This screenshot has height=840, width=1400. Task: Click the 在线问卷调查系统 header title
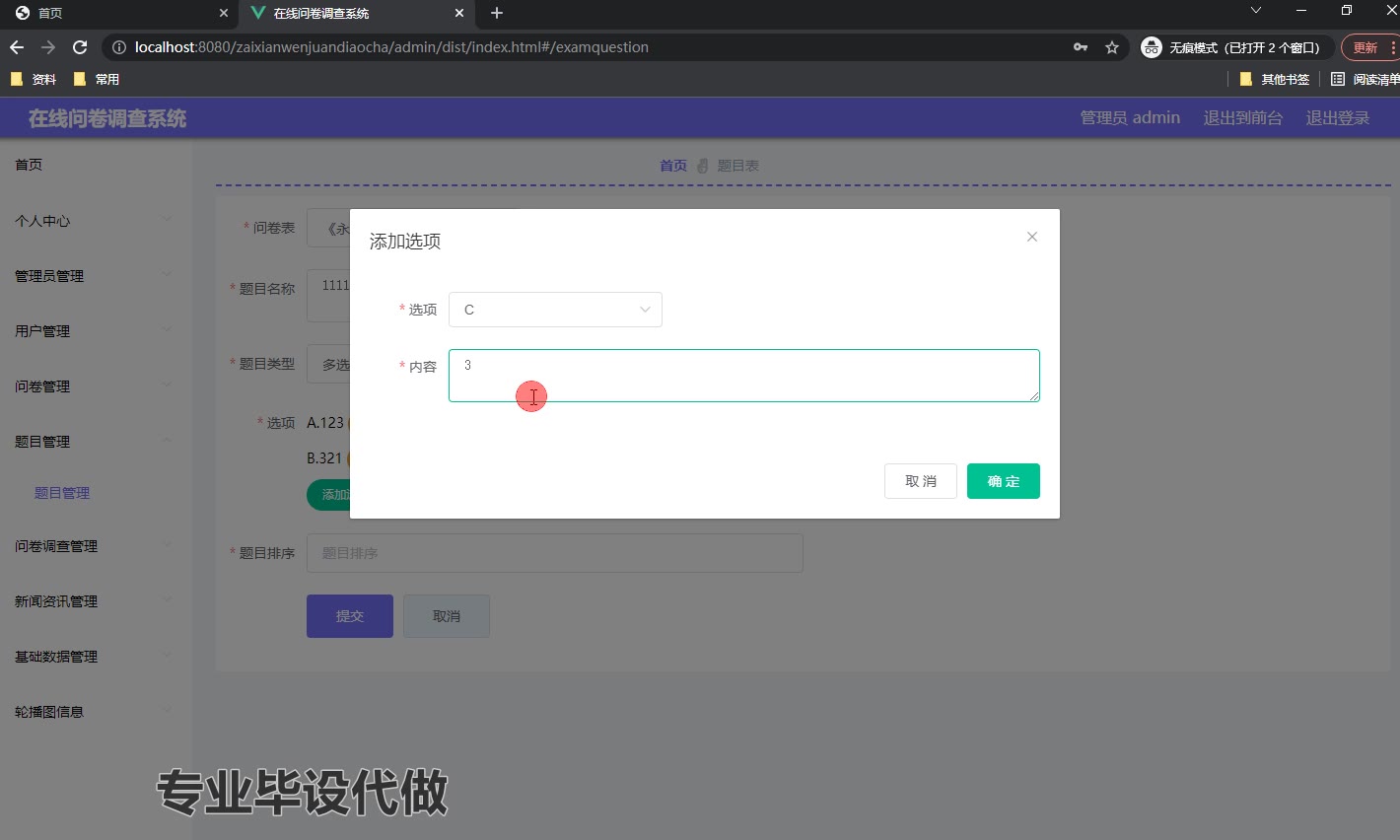[x=107, y=118]
